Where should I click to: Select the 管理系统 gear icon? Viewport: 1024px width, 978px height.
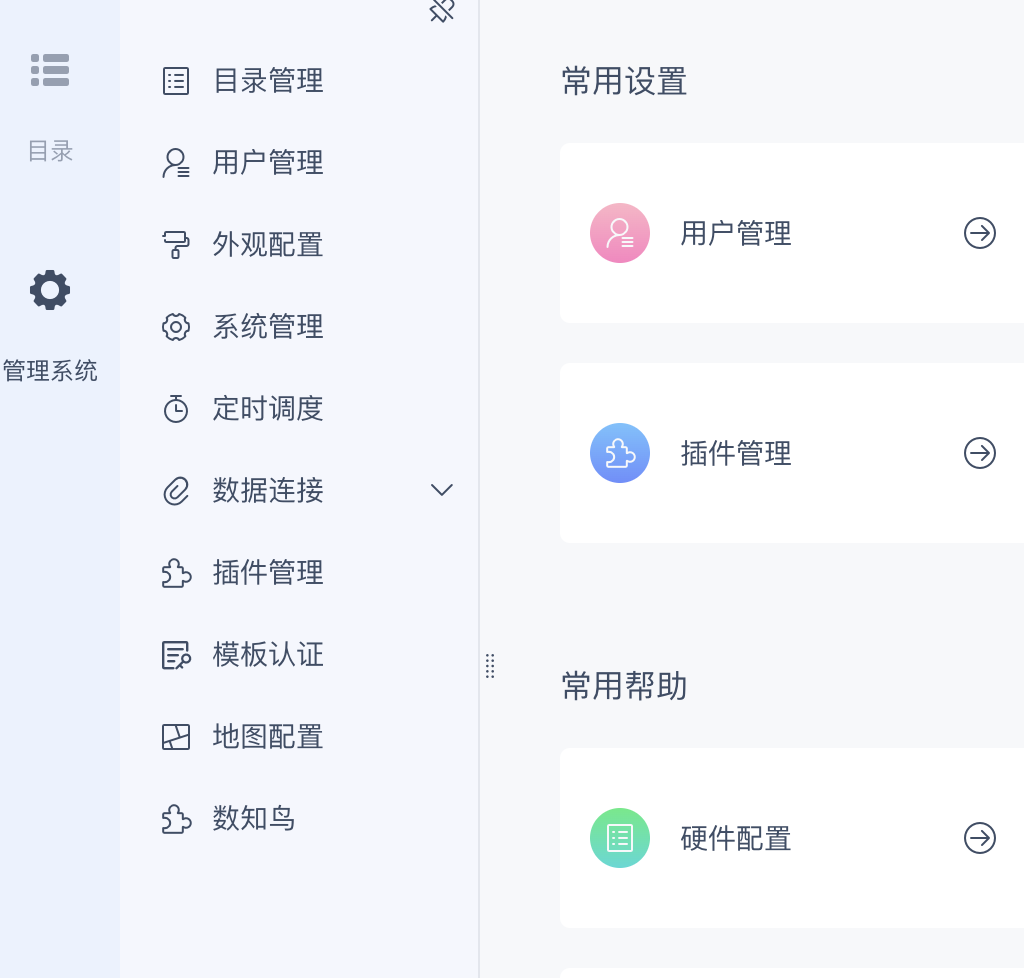tap(50, 290)
